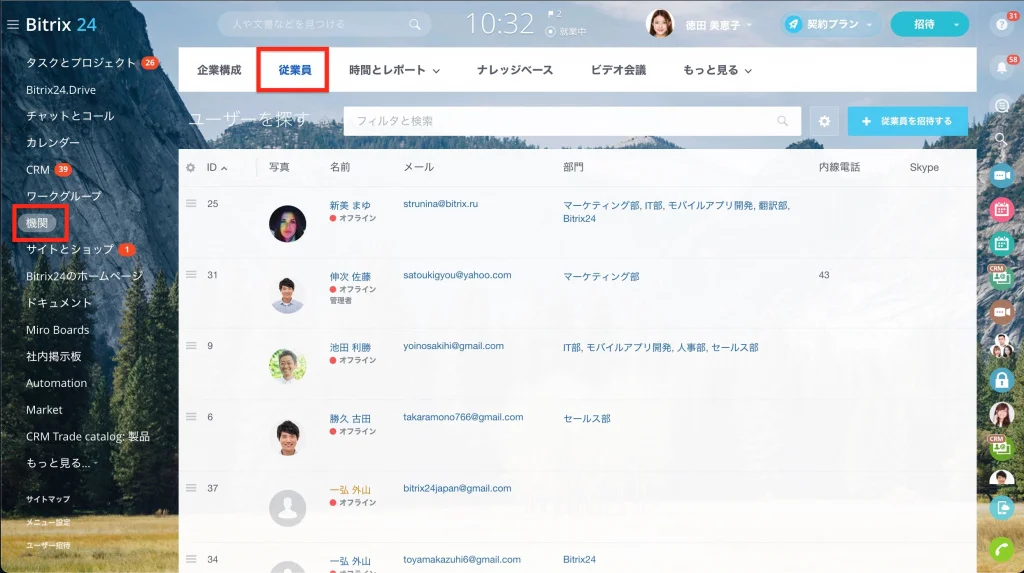
Task: Open employee list settings gear button
Action: point(824,122)
